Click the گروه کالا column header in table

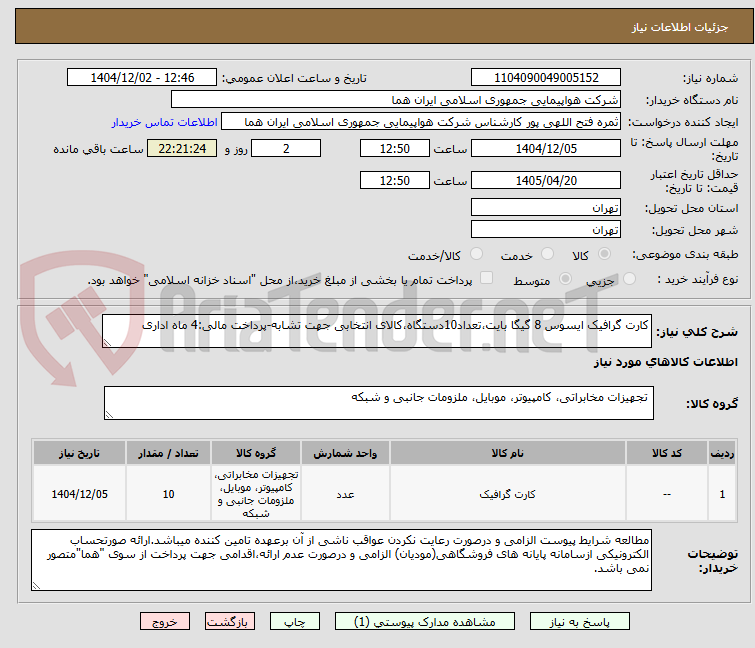256,453
